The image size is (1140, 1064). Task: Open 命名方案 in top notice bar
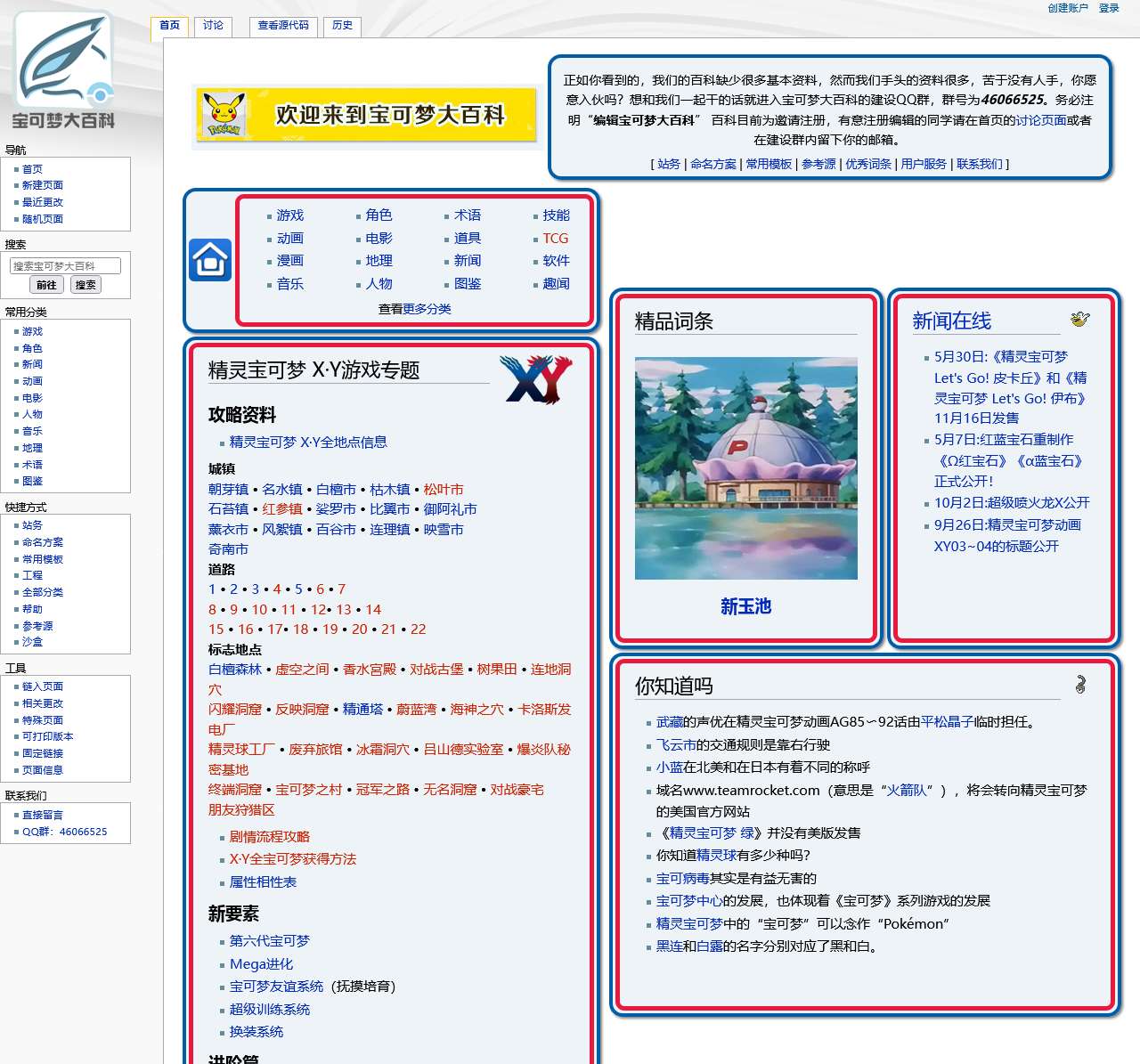coord(713,164)
